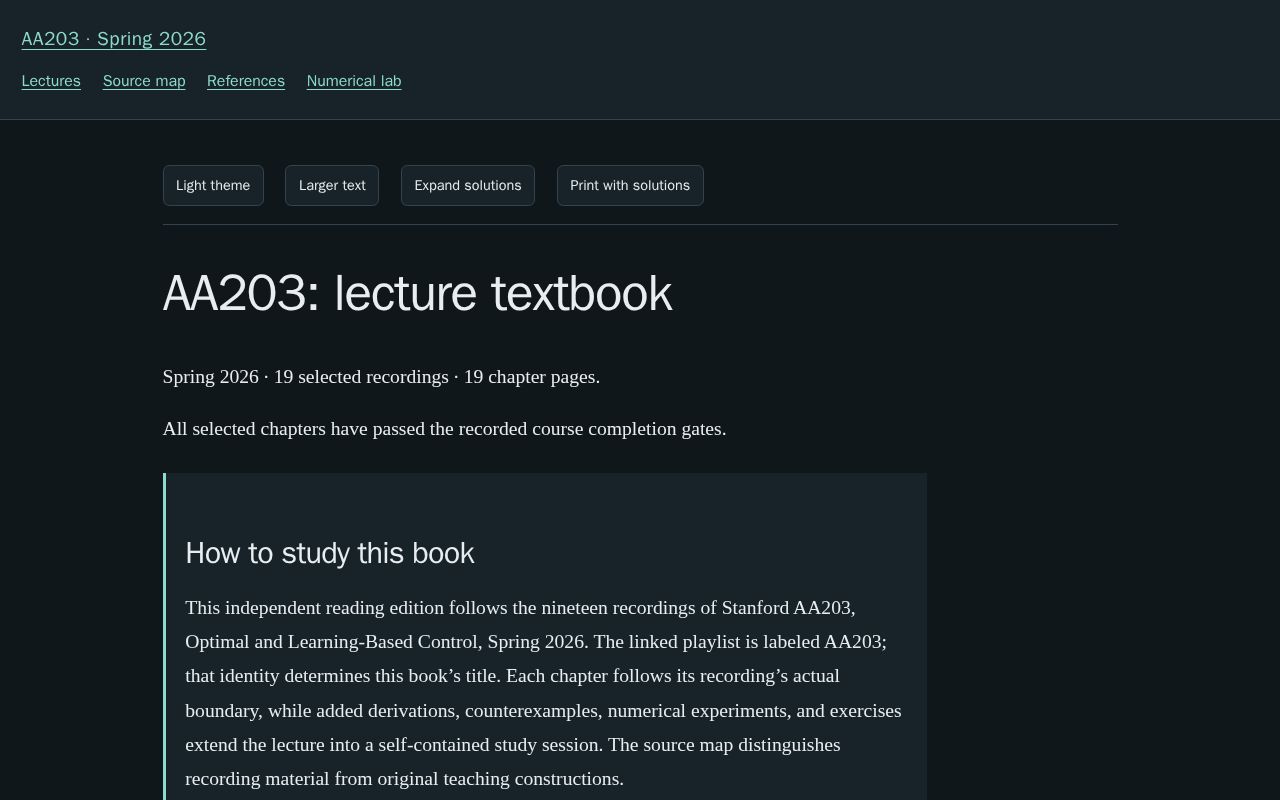Open the Source map link
Image resolution: width=1280 pixels, height=800 pixels.
(x=144, y=81)
